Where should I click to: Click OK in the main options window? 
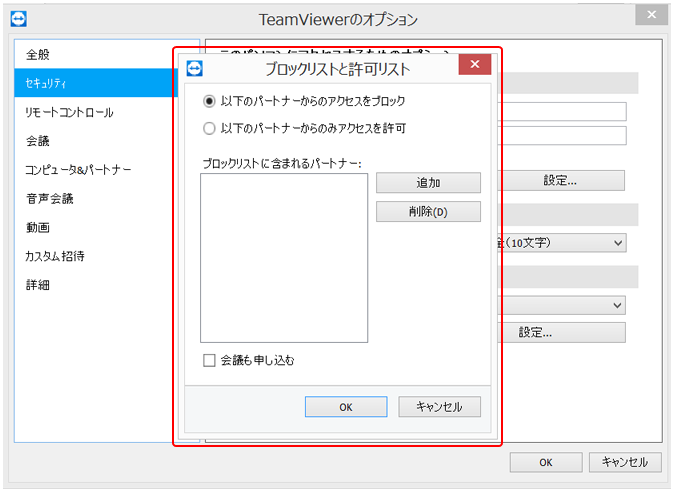(545, 462)
